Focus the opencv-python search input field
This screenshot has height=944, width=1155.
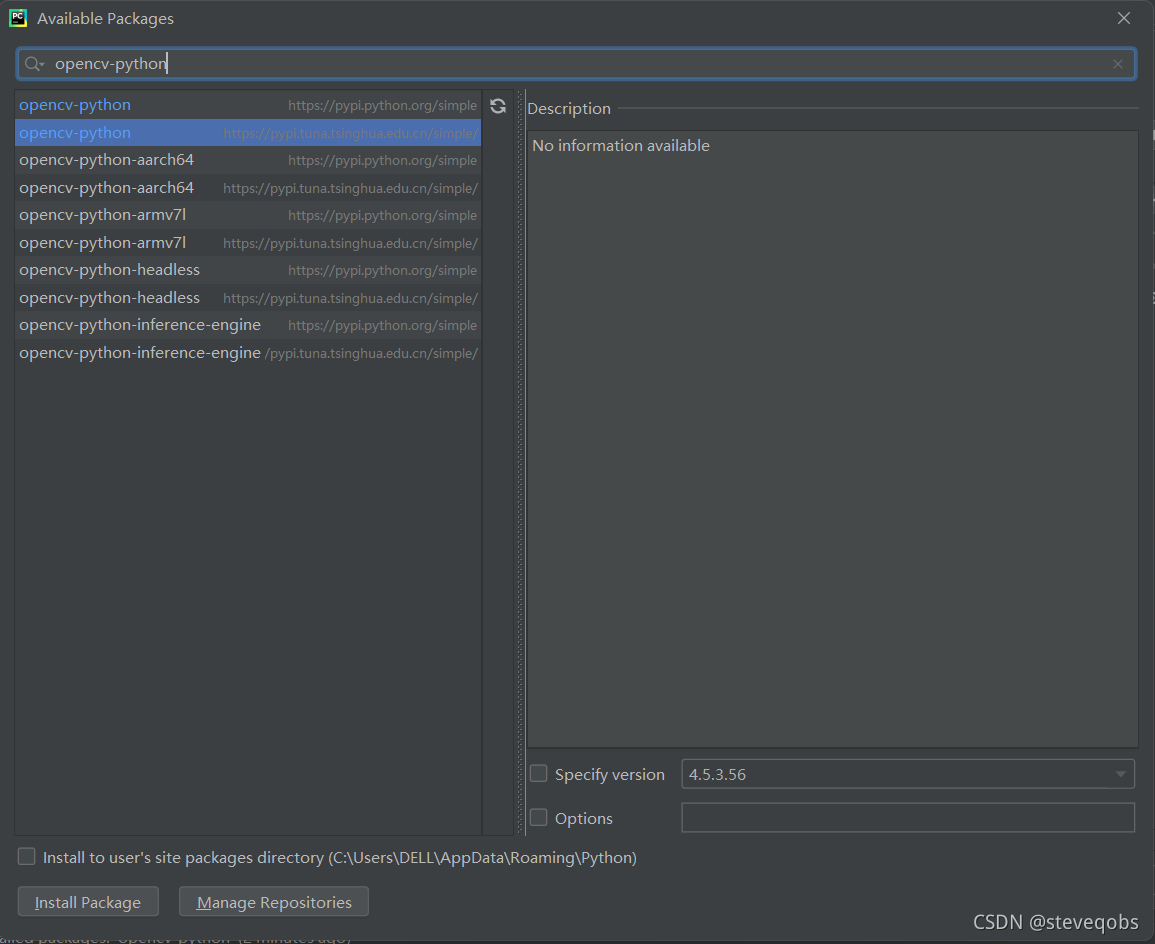[x=576, y=64]
